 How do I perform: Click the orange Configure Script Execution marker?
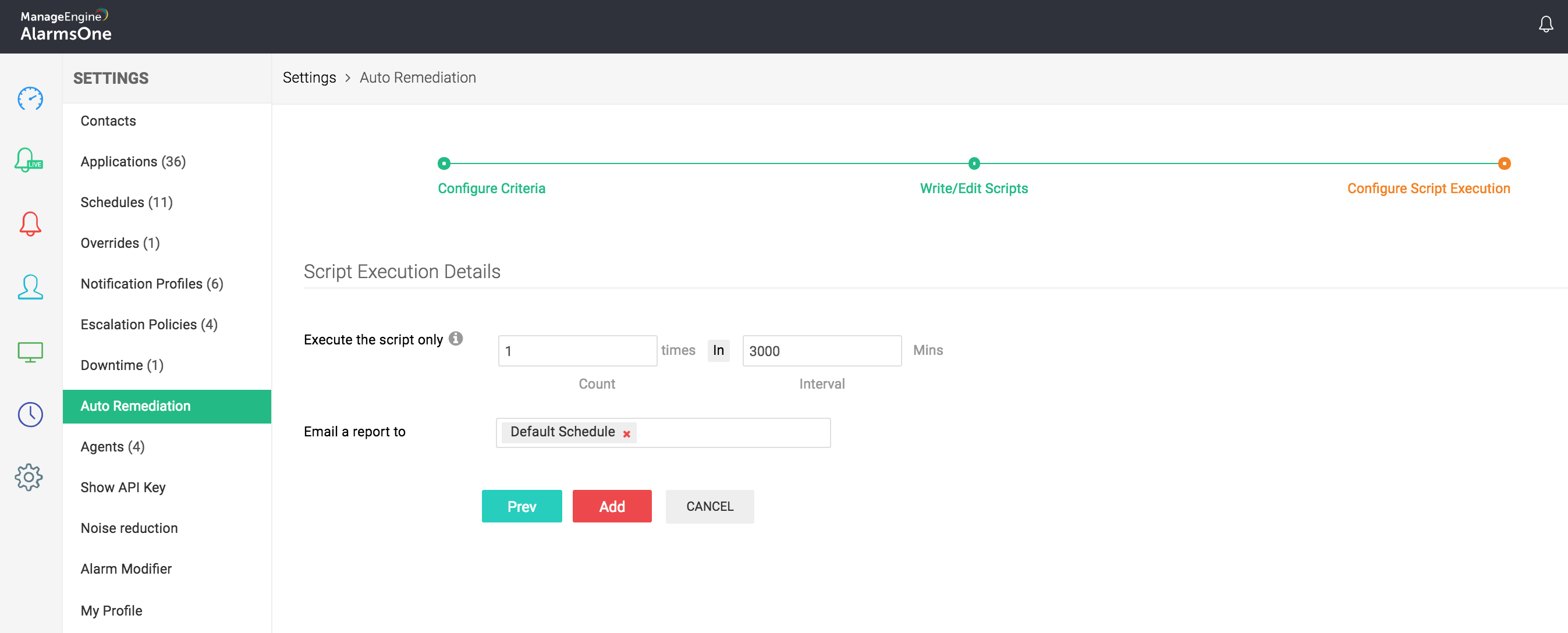[x=1504, y=163]
